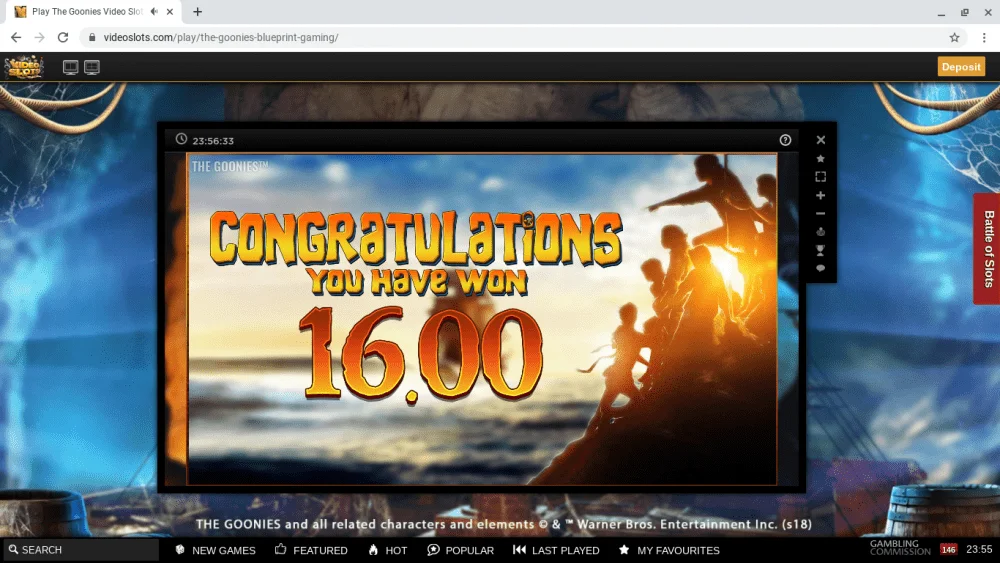Click the game session clock icon

coord(181,139)
